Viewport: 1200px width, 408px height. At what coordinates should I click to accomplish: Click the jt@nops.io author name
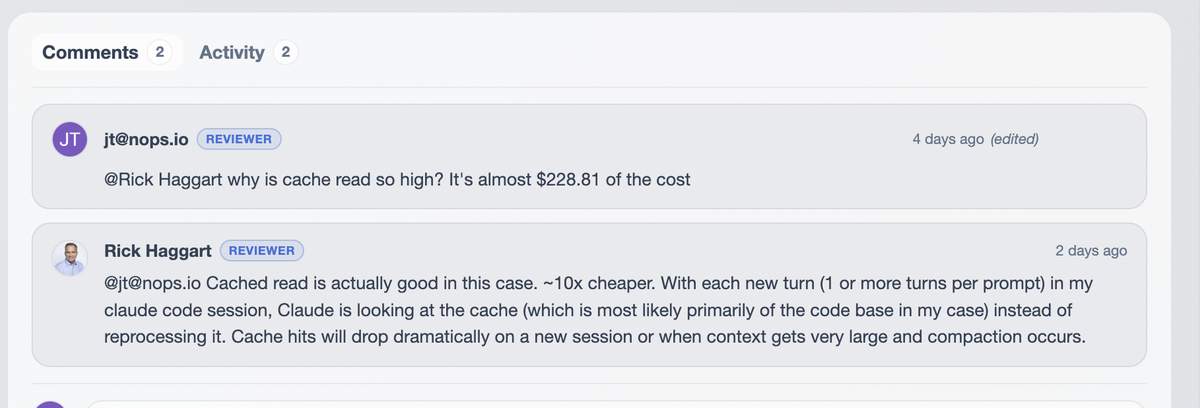tap(146, 139)
